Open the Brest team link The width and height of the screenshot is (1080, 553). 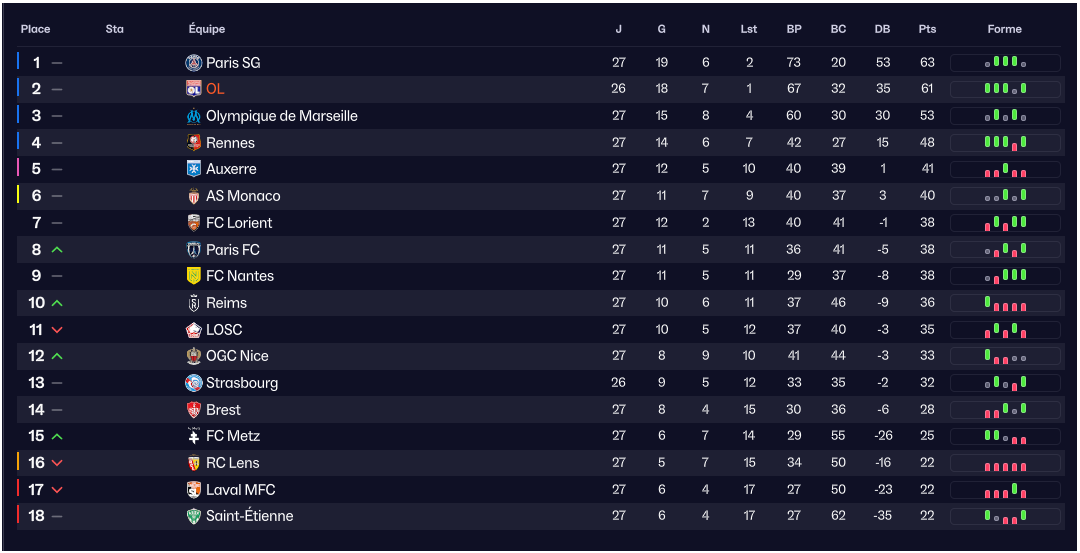pyautogui.click(x=223, y=410)
